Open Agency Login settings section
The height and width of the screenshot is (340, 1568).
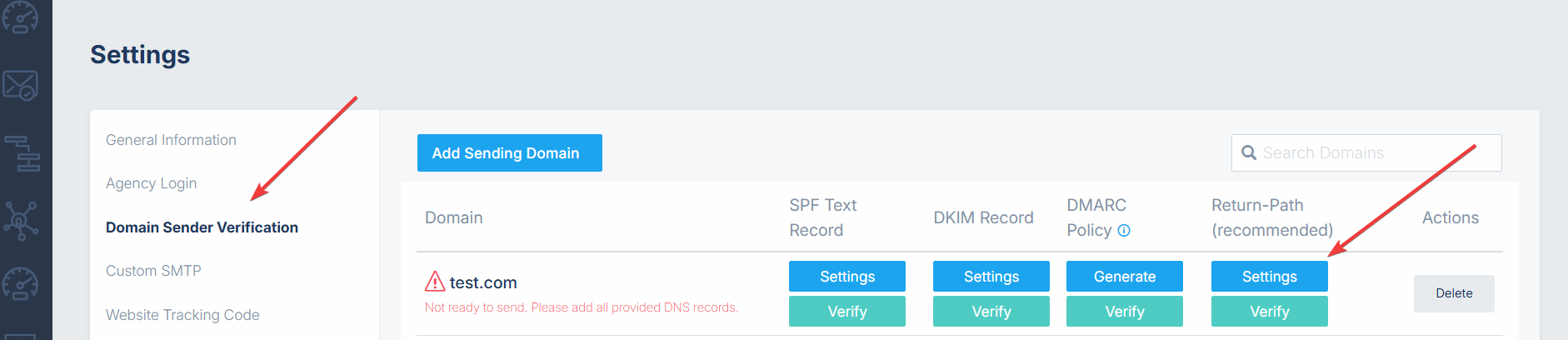click(152, 183)
